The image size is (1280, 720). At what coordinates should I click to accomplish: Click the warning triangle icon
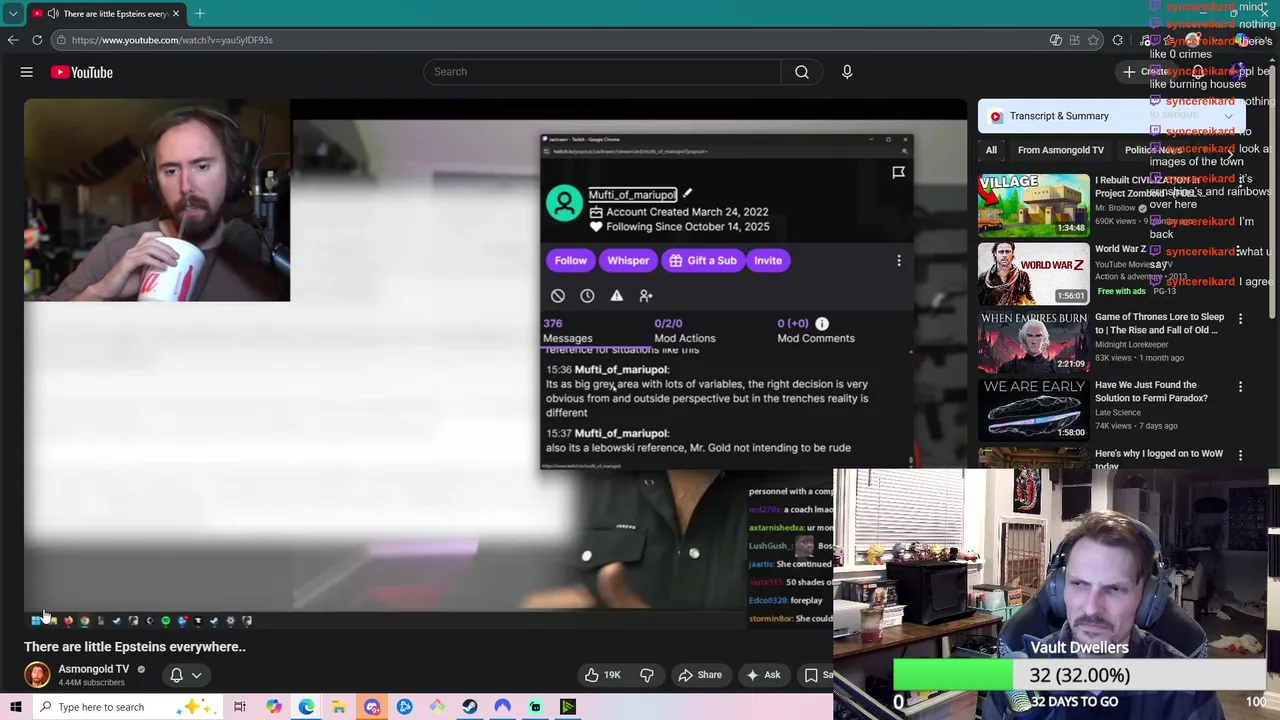pos(617,296)
